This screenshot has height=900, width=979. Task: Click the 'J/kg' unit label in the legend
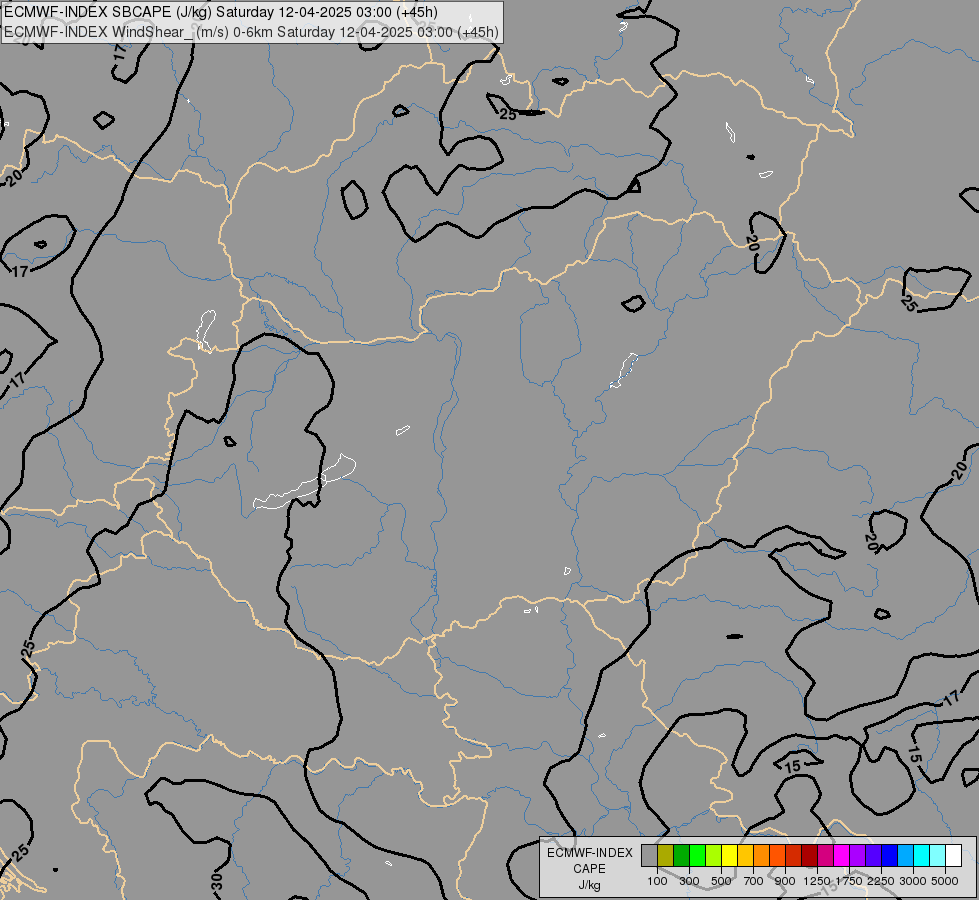[589, 885]
